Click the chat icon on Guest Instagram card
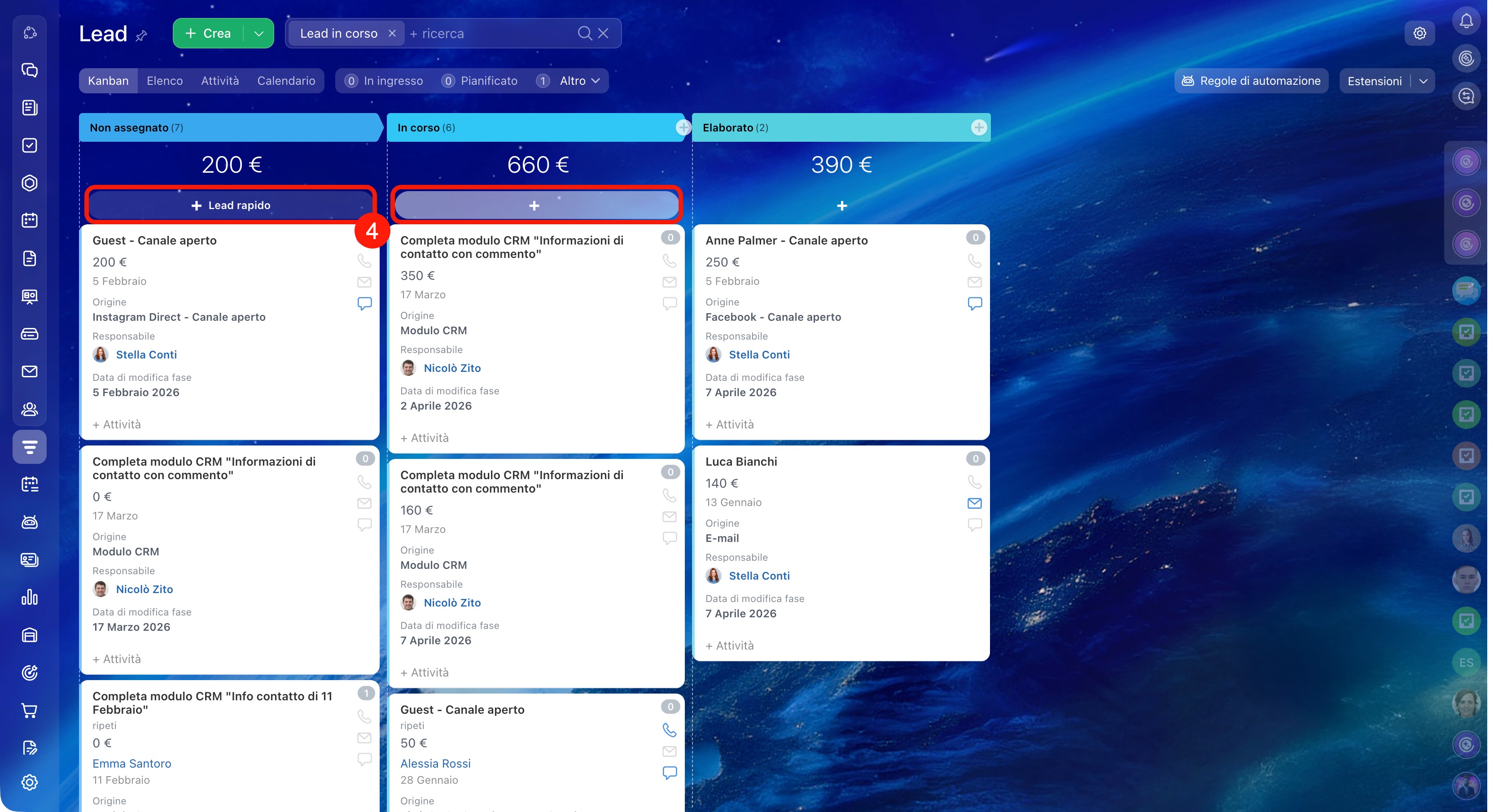Screen dimensions: 1498x812 pos(364,303)
